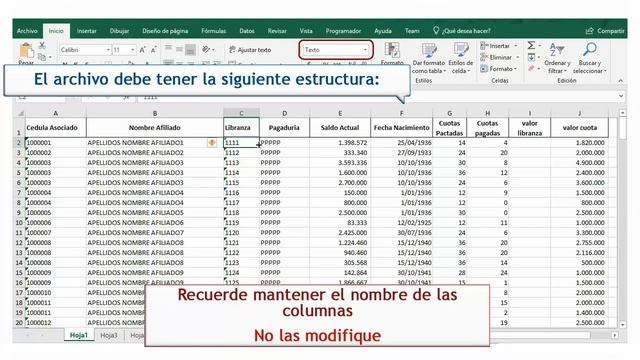Screen dimensions: 640x360
Task: Click the Compartir share button
Action: pos(604,31)
